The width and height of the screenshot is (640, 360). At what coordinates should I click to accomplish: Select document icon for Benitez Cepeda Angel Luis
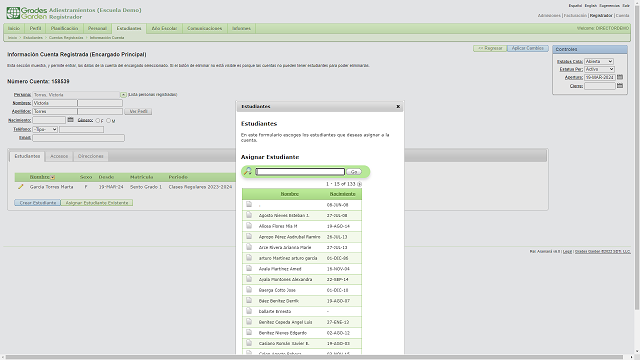(x=249, y=322)
